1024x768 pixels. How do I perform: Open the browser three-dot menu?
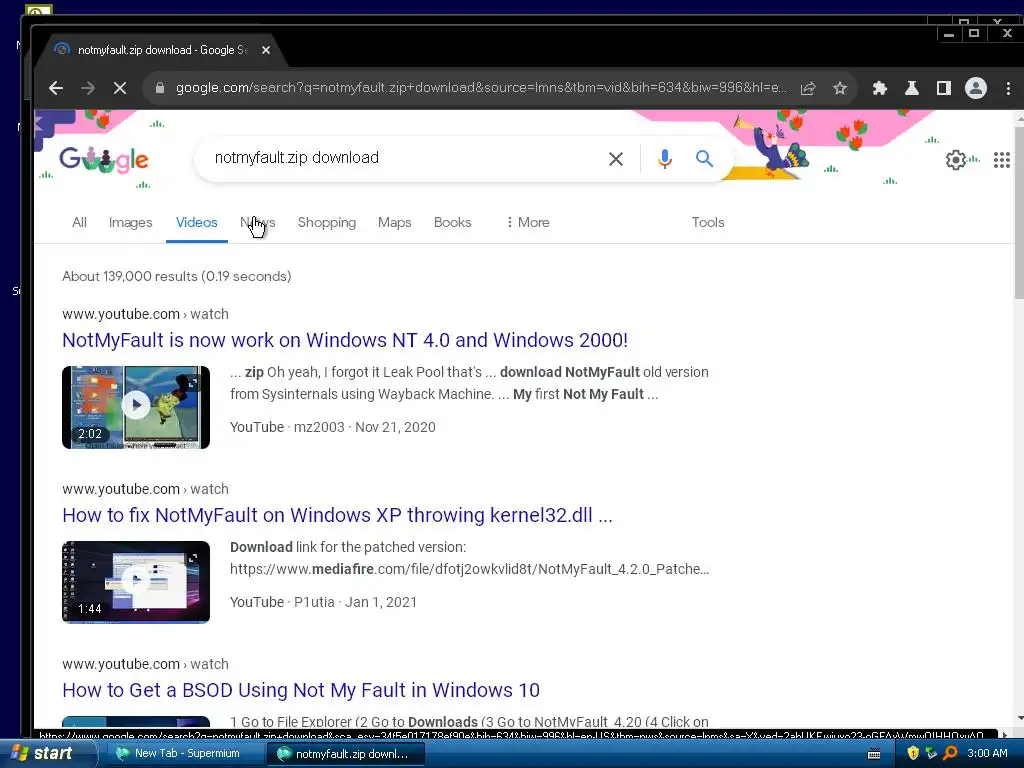click(1008, 88)
